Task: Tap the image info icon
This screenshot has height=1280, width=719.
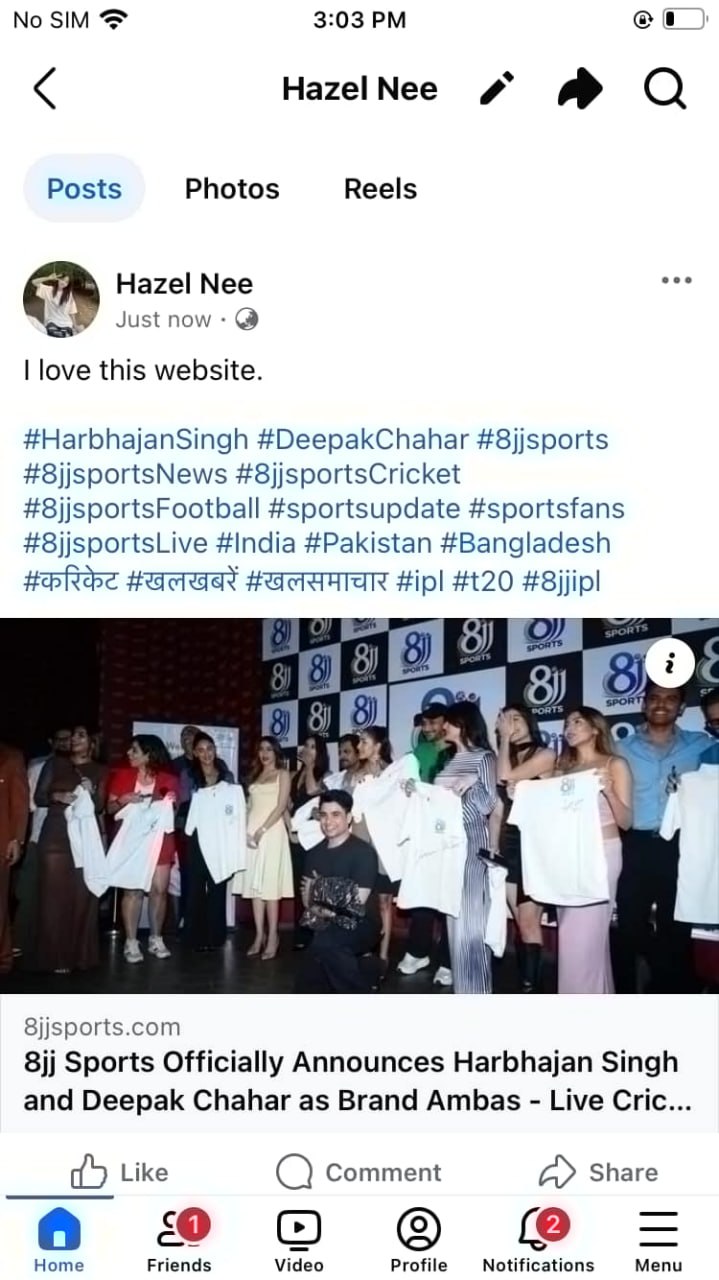Action: [x=672, y=662]
